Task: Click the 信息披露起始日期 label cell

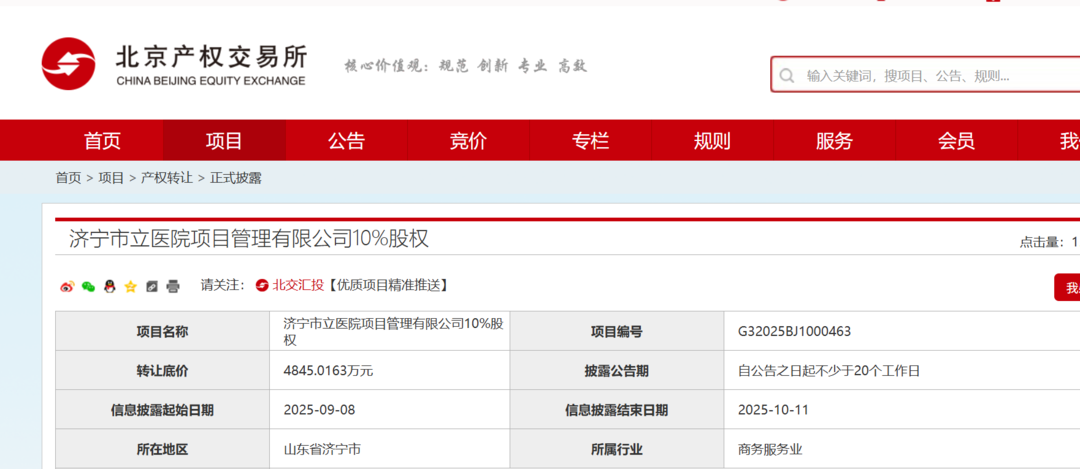Action: click(x=163, y=410)
